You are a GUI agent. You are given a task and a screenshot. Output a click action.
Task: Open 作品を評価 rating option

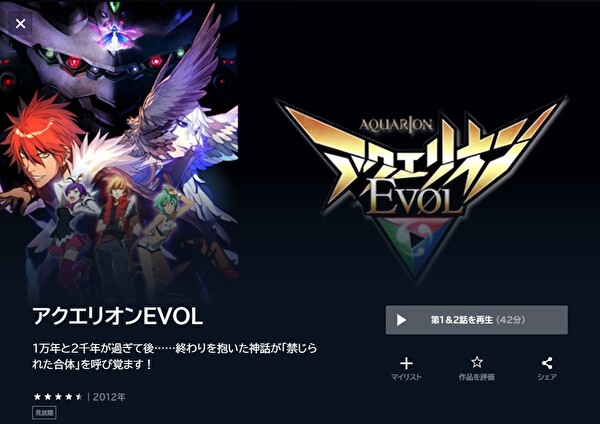pos(477,377)
